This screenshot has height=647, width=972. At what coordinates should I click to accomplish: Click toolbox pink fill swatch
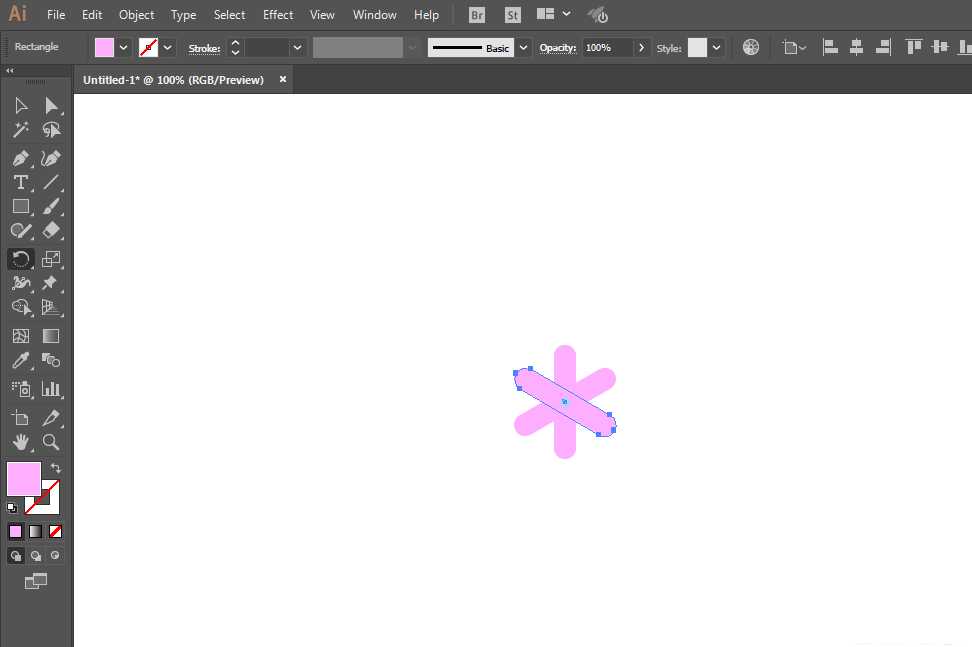point(24,478)
